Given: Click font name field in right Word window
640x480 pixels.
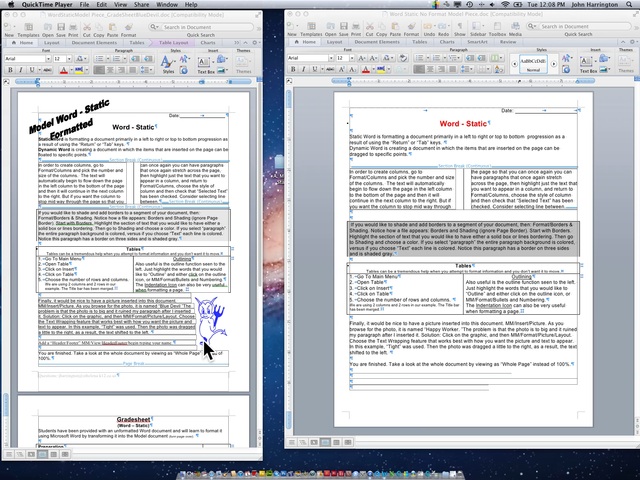Looking at the screenshot, I should (308, 58).
